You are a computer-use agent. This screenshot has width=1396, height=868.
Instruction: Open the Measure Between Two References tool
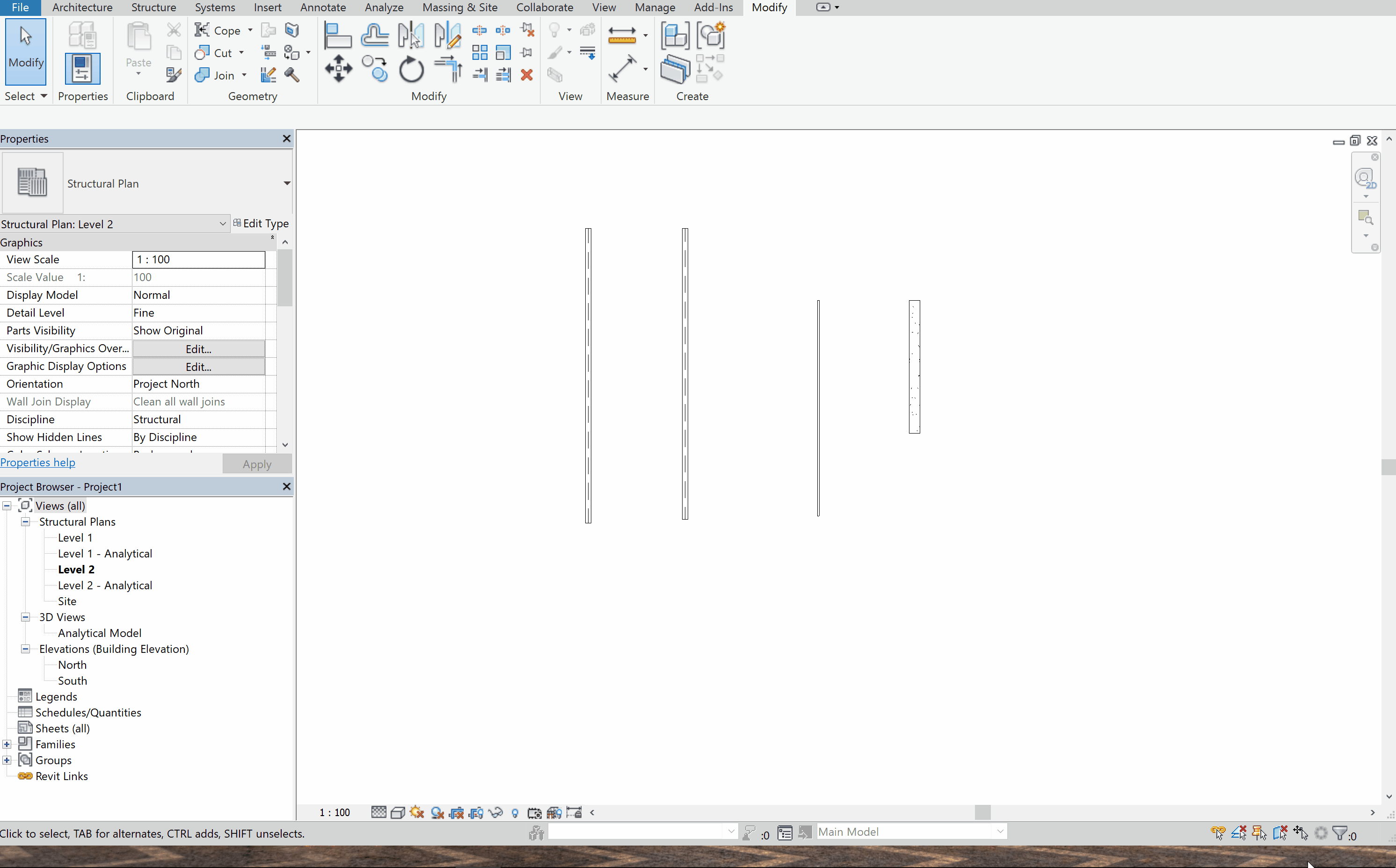coord(622,35)
